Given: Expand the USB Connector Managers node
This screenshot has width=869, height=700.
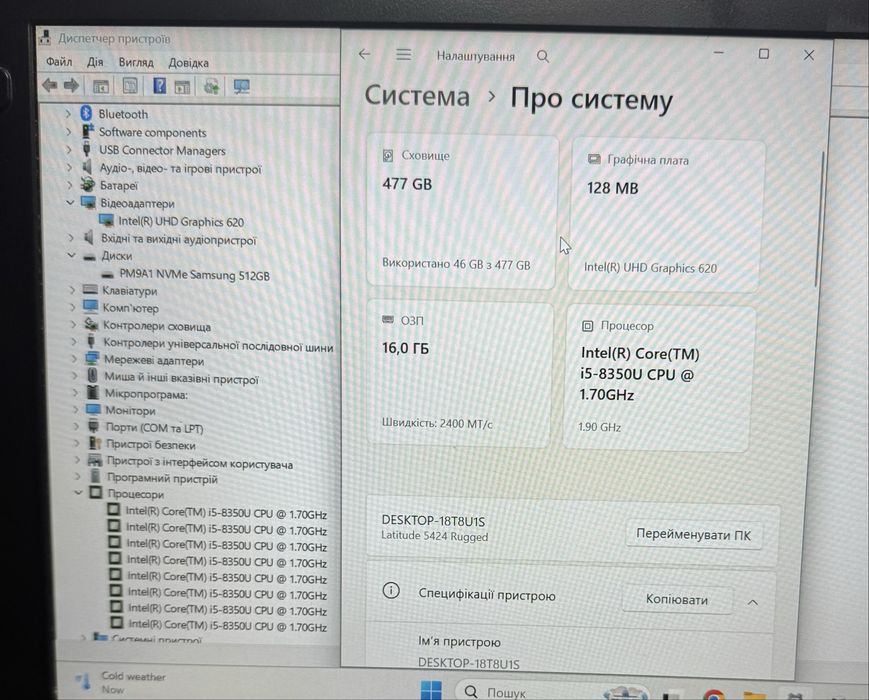Looking at the screenshot, I should (x=69, y=150).
